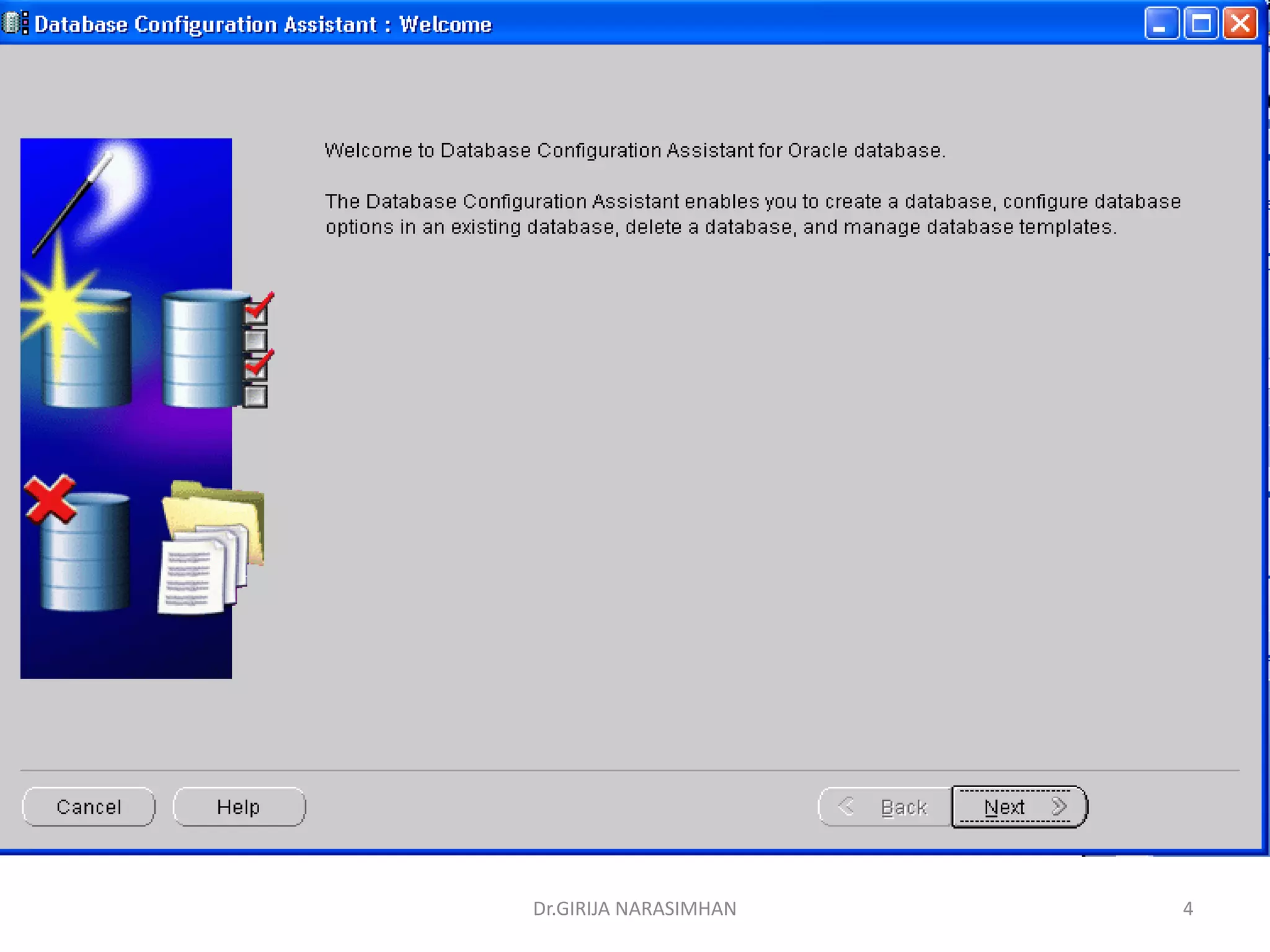
Task: Click the bottom empty checkbox in the checklist
Action: 255,397
